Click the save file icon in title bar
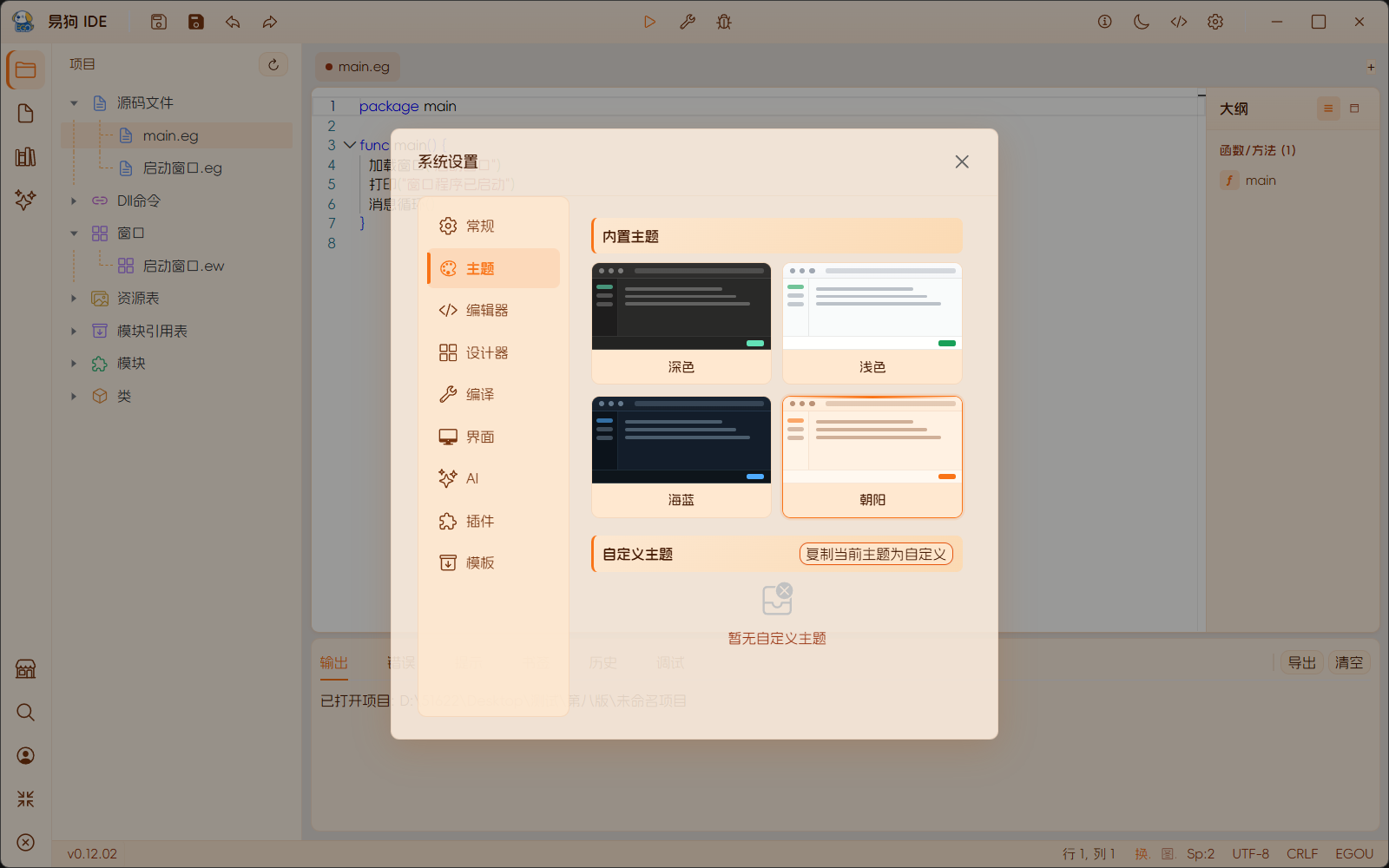 [x=159, y=22]
